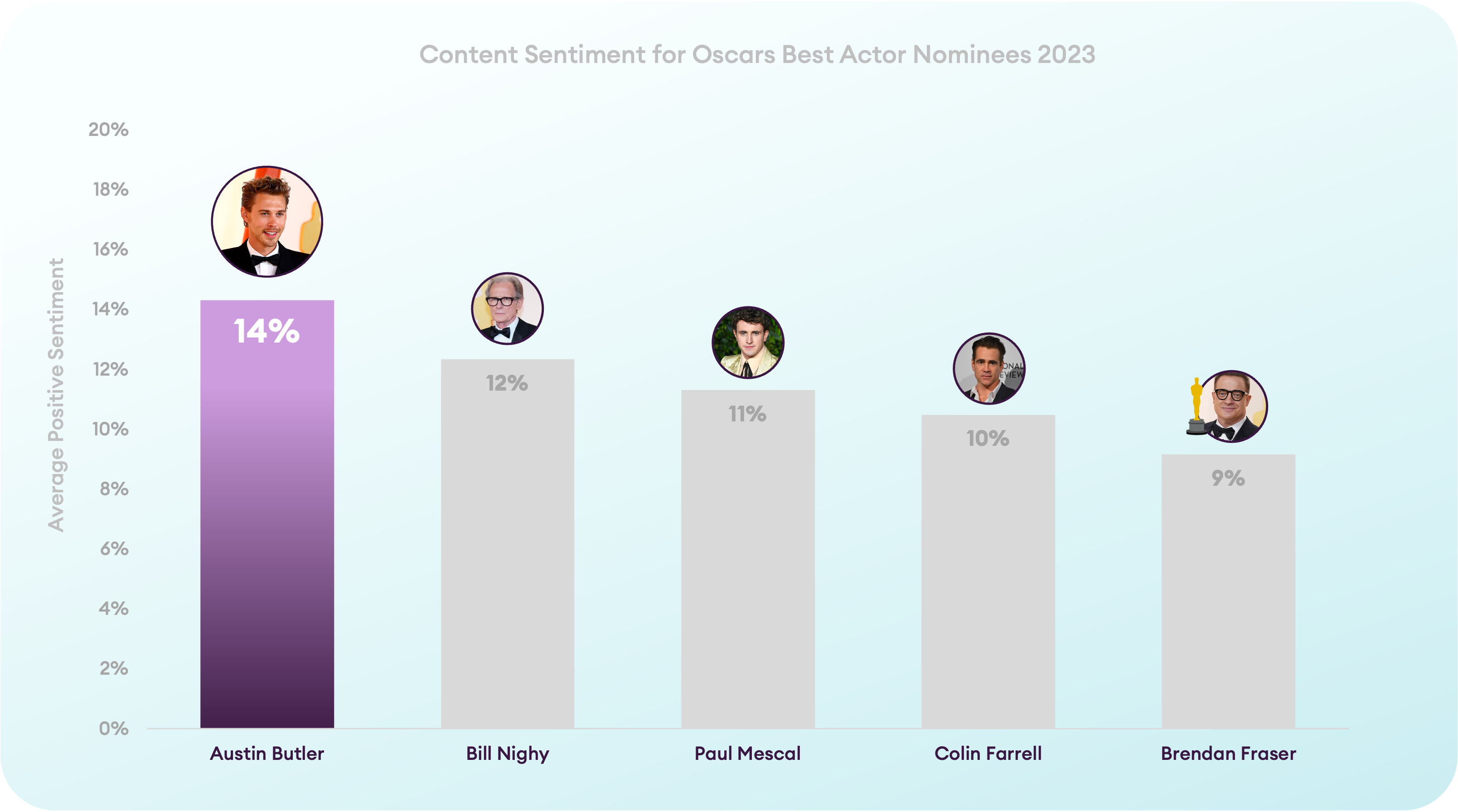The height and width of the screenshot is (812, 1458).
Task: Select the grey 9% bar
Action: 1228,591
